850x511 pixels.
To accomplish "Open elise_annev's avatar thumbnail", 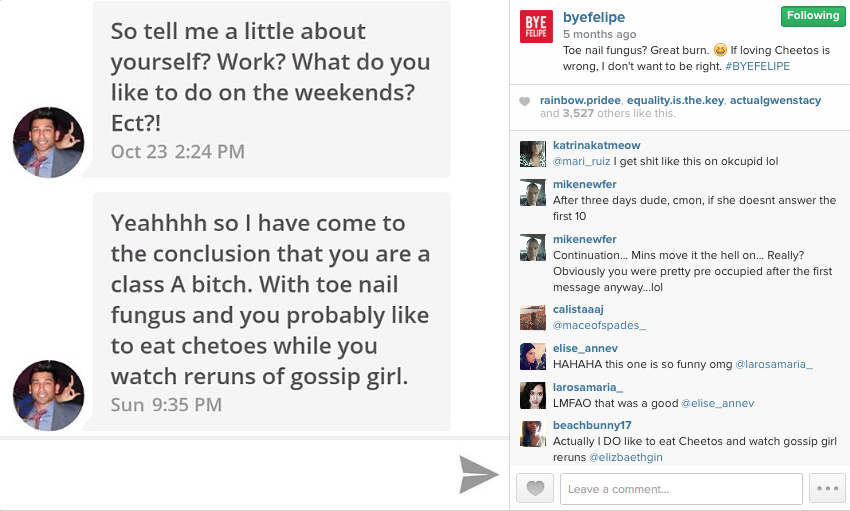I will click(533, 357).
